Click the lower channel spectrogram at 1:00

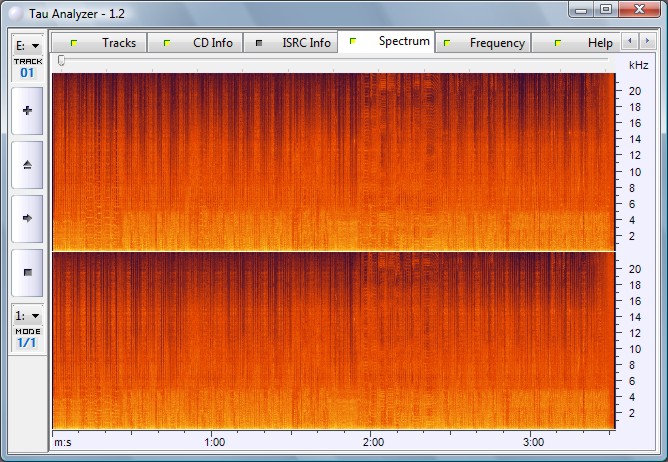[213, 340]
